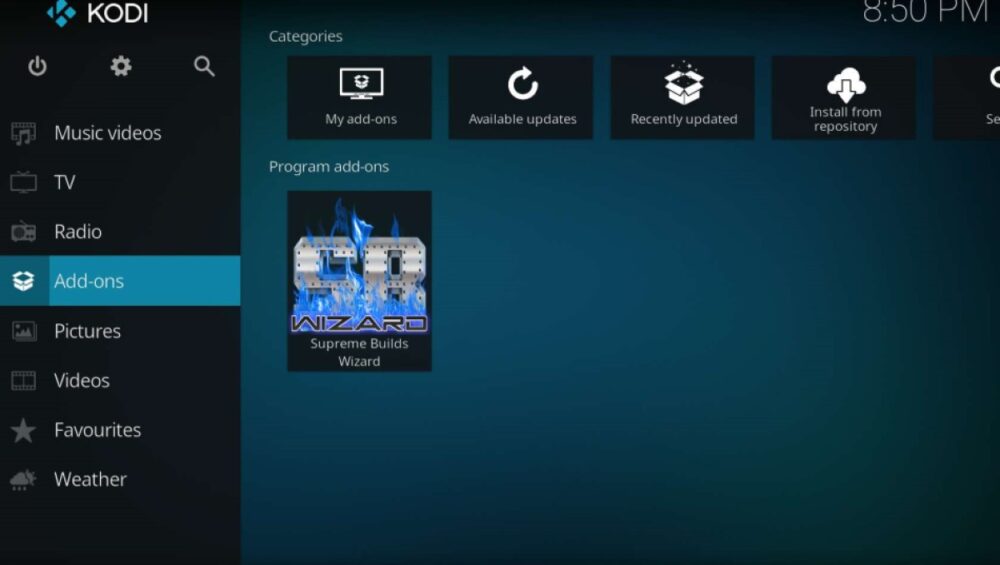Click the Radio icon
This screenshot has height=565, width=1000.
24,231
